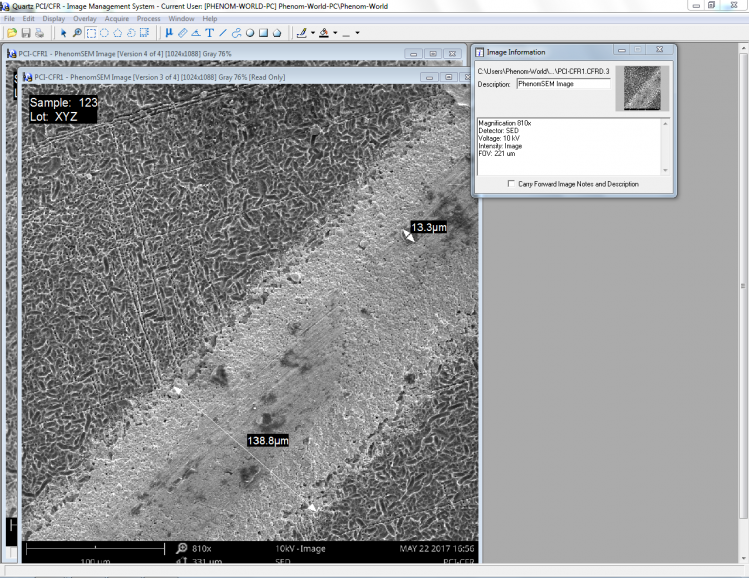749x578 pixels.
Task: Open the line color dropdown arrow
Action: pos(312,33)
